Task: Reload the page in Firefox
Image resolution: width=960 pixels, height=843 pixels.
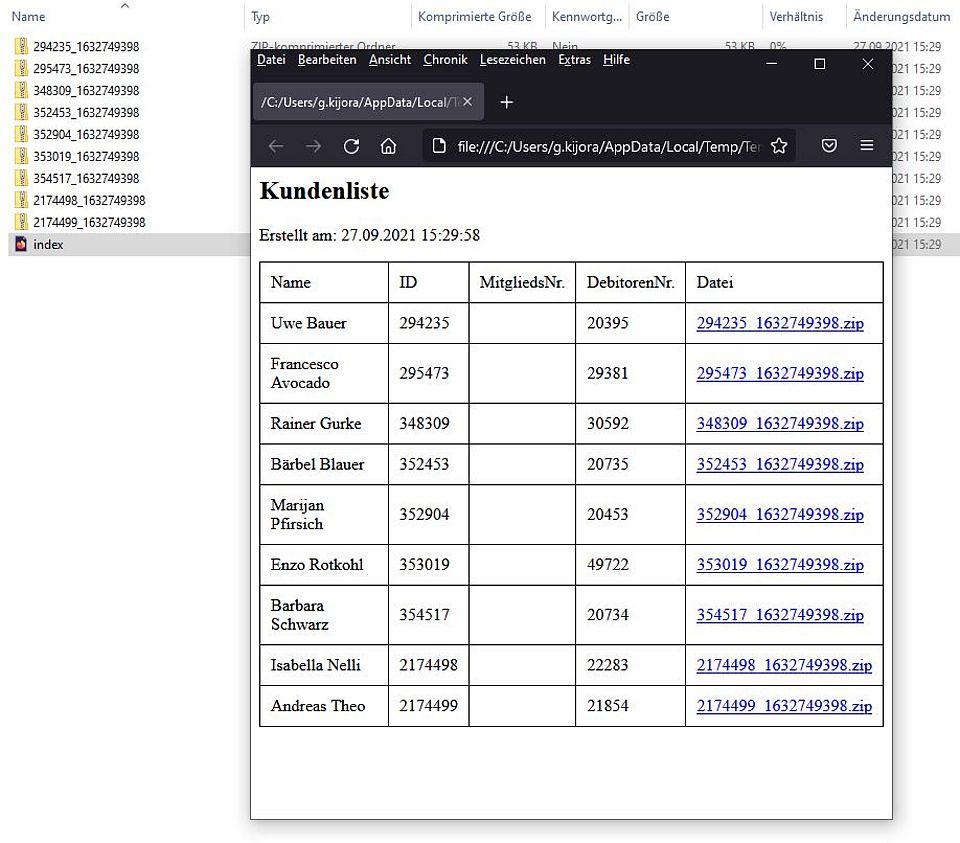Action: click(x=351, y=146)
